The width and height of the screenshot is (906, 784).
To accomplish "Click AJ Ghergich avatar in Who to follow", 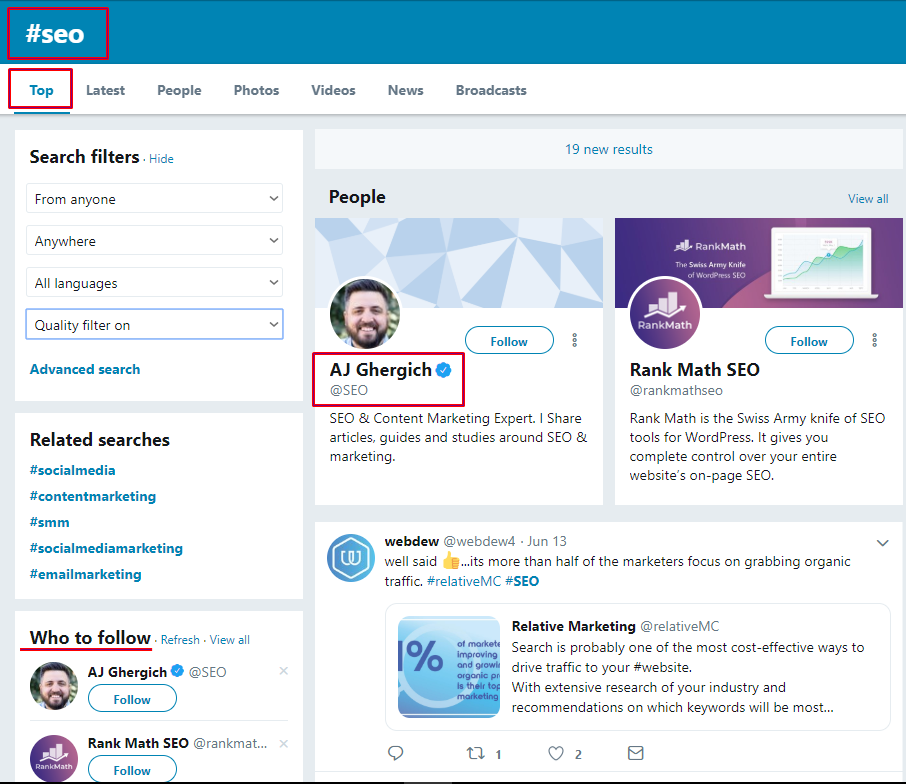I will (54, 686).
